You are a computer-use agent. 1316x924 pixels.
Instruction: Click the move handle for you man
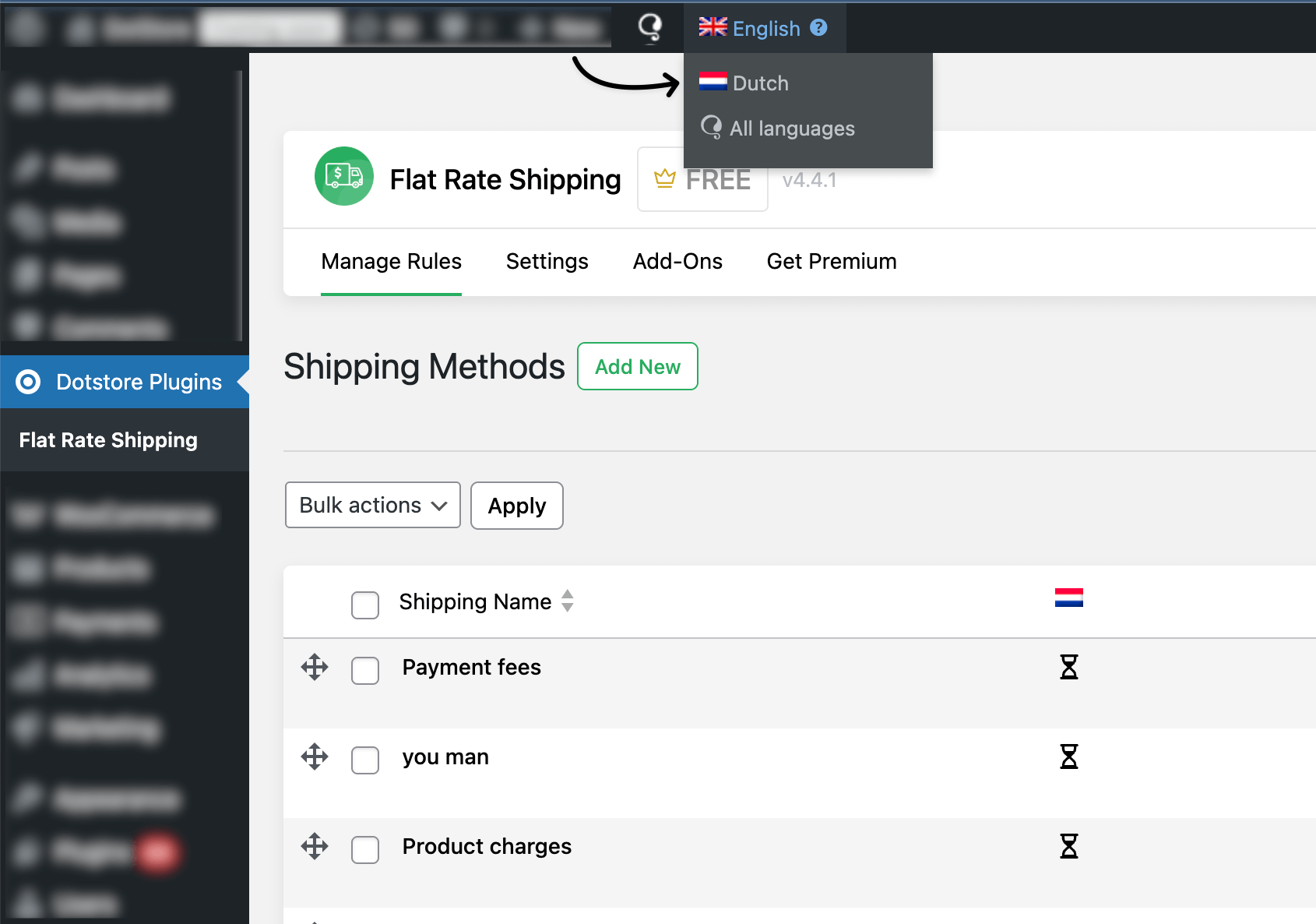[315, 756]
